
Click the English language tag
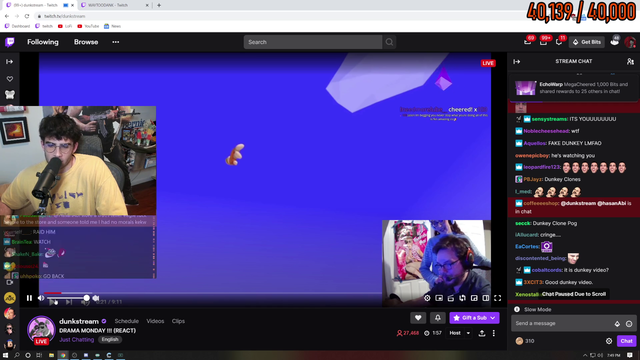tap(109, 340)
